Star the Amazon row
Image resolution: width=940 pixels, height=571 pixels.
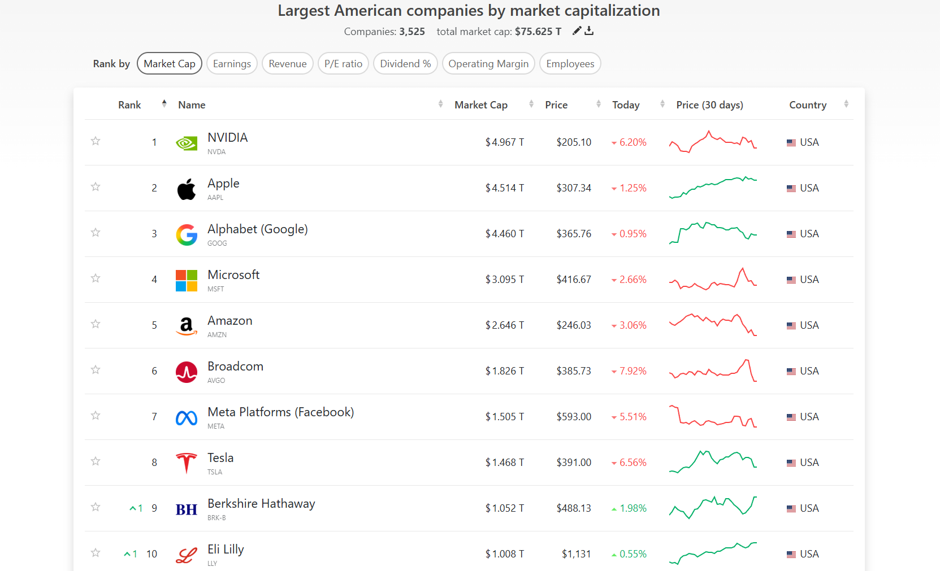(95, 324)
